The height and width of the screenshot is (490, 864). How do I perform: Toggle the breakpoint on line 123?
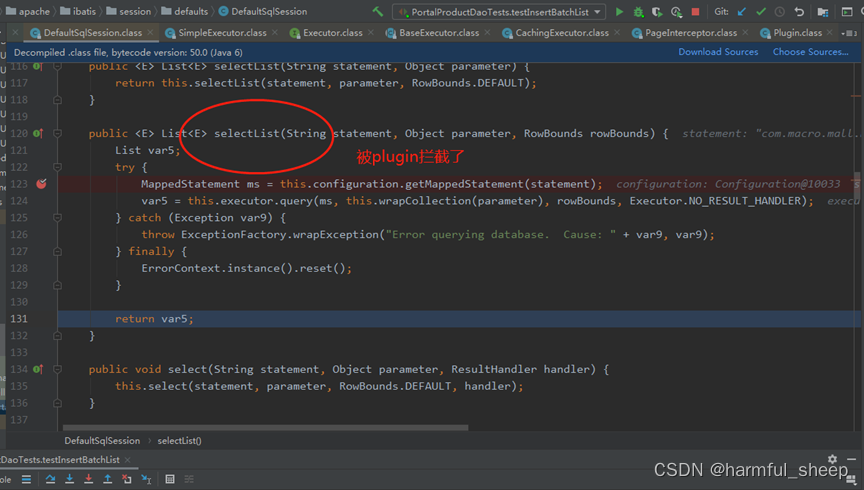click(x=41, y=184)
